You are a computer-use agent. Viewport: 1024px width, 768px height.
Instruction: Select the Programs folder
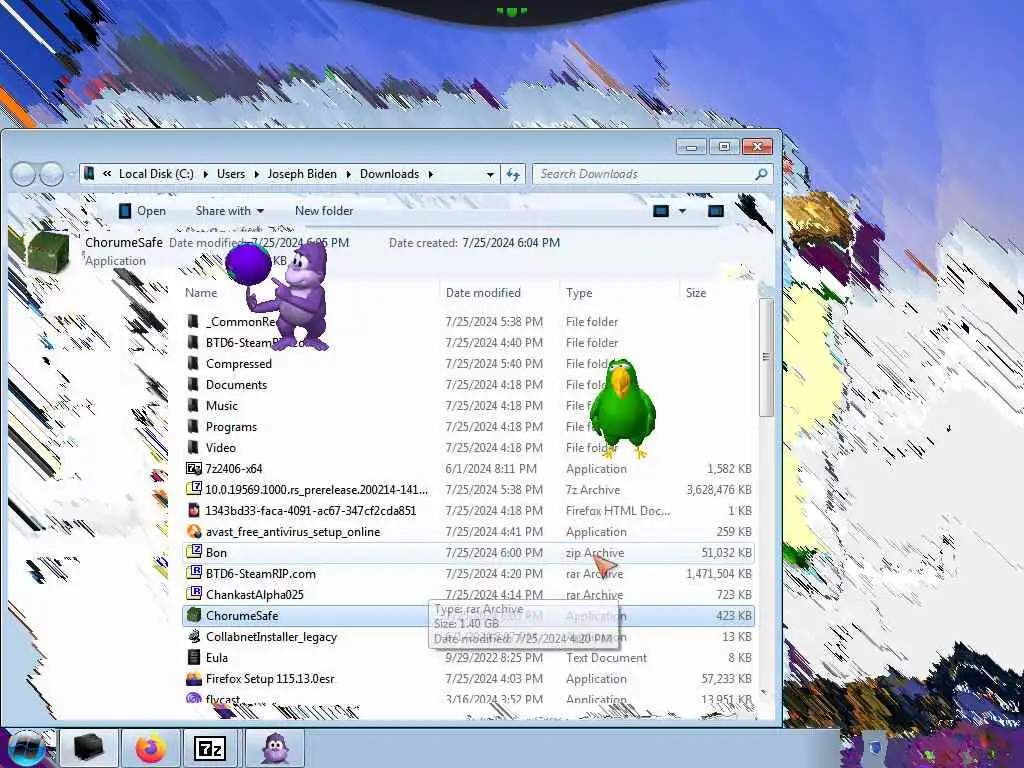click(231, 426)
